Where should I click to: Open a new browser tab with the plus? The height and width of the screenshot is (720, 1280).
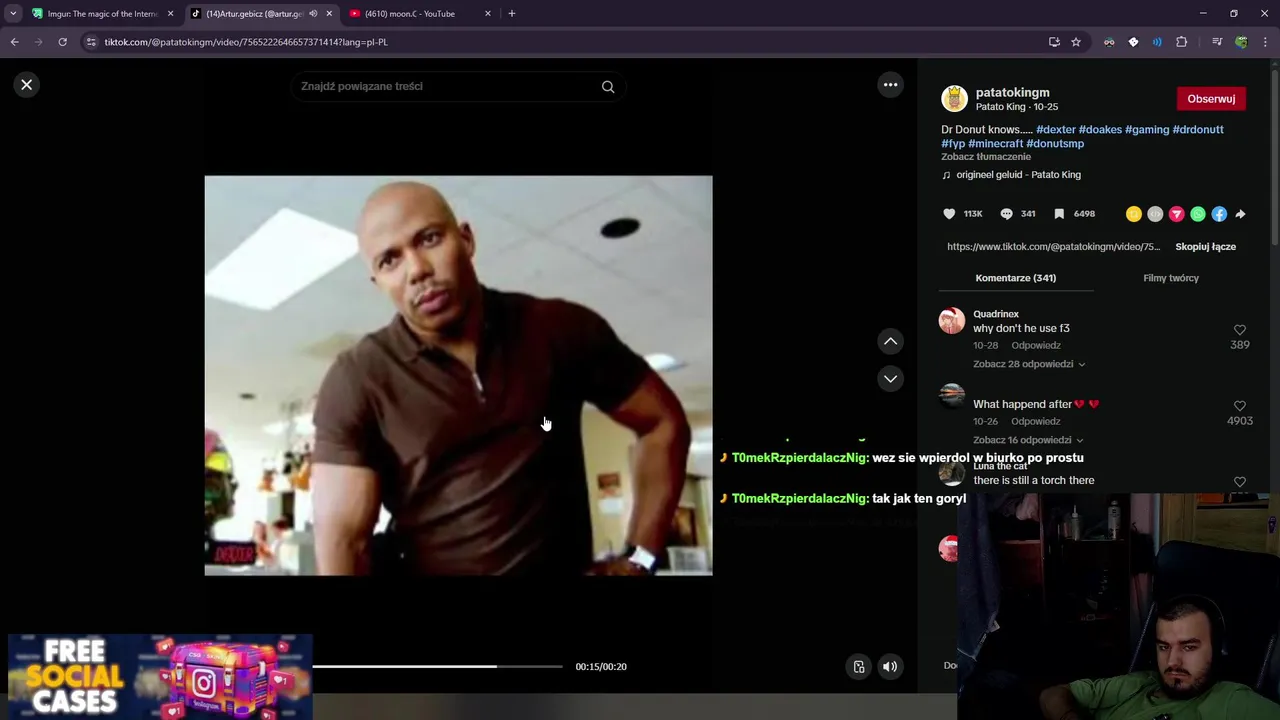click(x=512, y=14)
